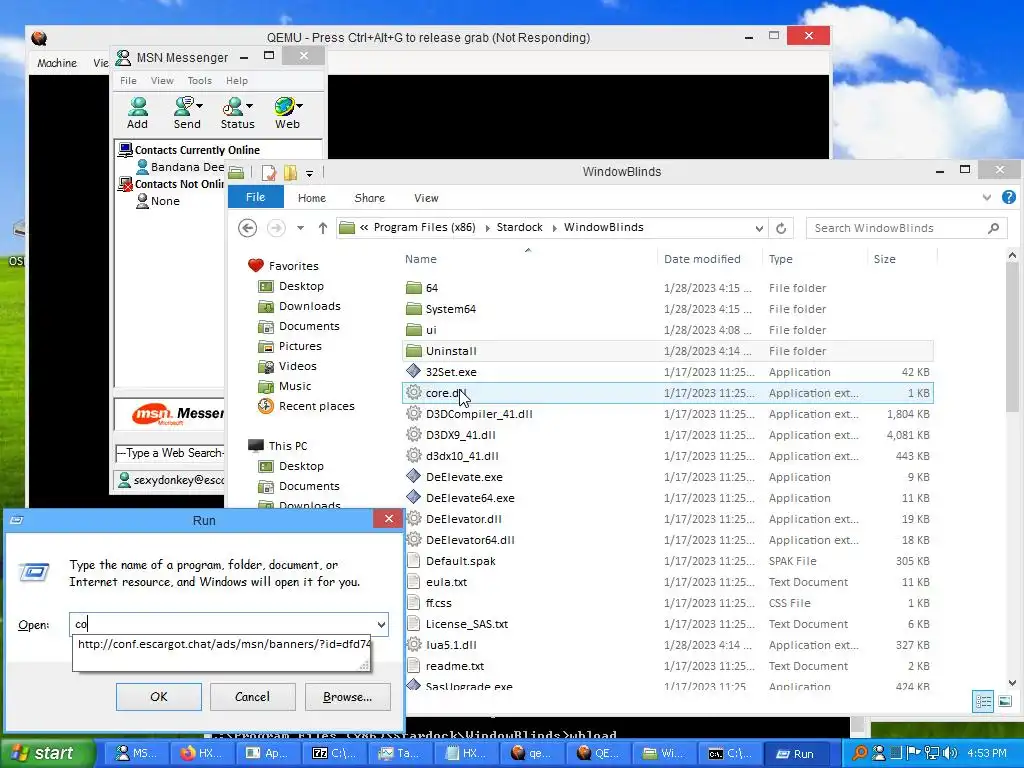Select This PC in the navigation pane
1024x768 pixels.
pyautogui.click(x=287, y=446)
